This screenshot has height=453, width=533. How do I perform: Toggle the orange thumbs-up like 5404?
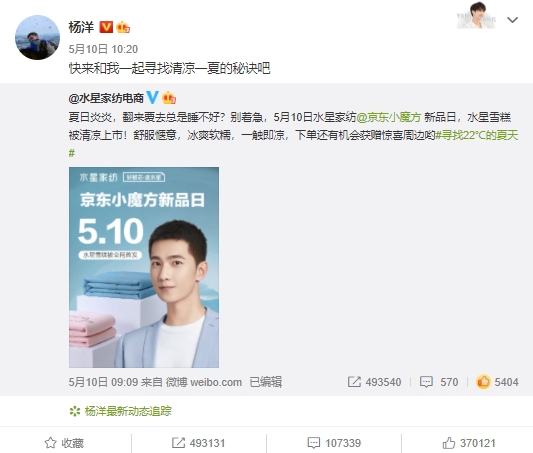(x=497, y=382)
